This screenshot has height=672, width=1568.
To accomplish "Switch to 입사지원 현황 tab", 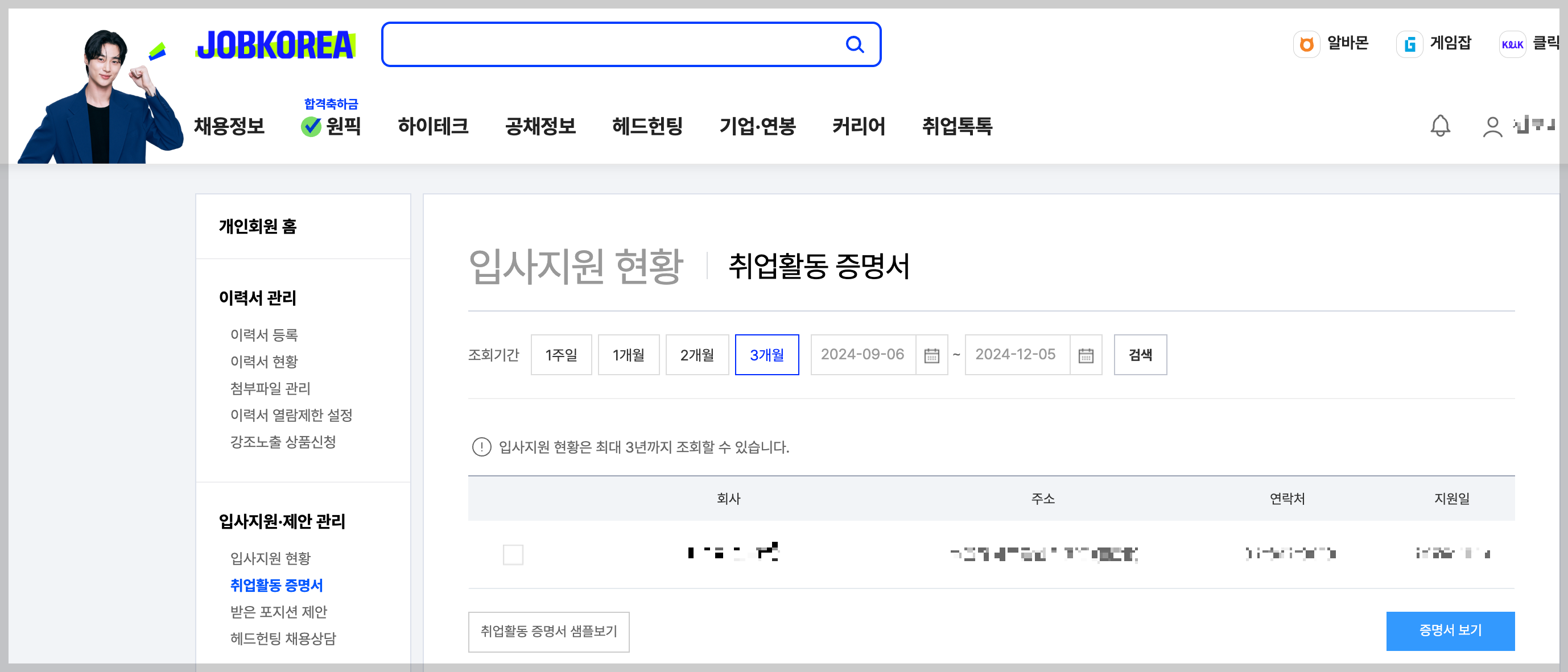I will (x=575, y=266).
